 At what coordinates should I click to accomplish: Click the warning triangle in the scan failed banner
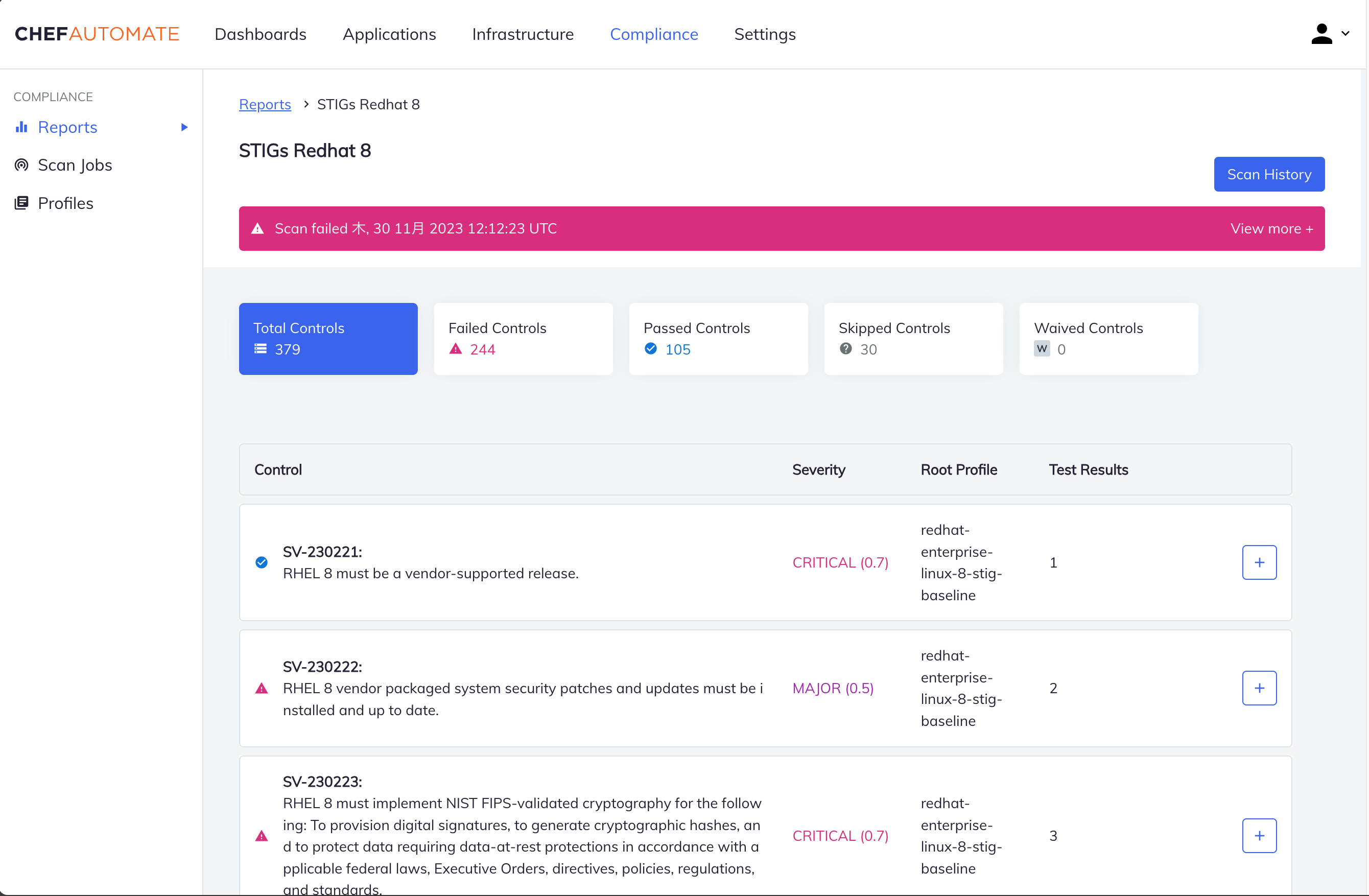tap(257, 228)
